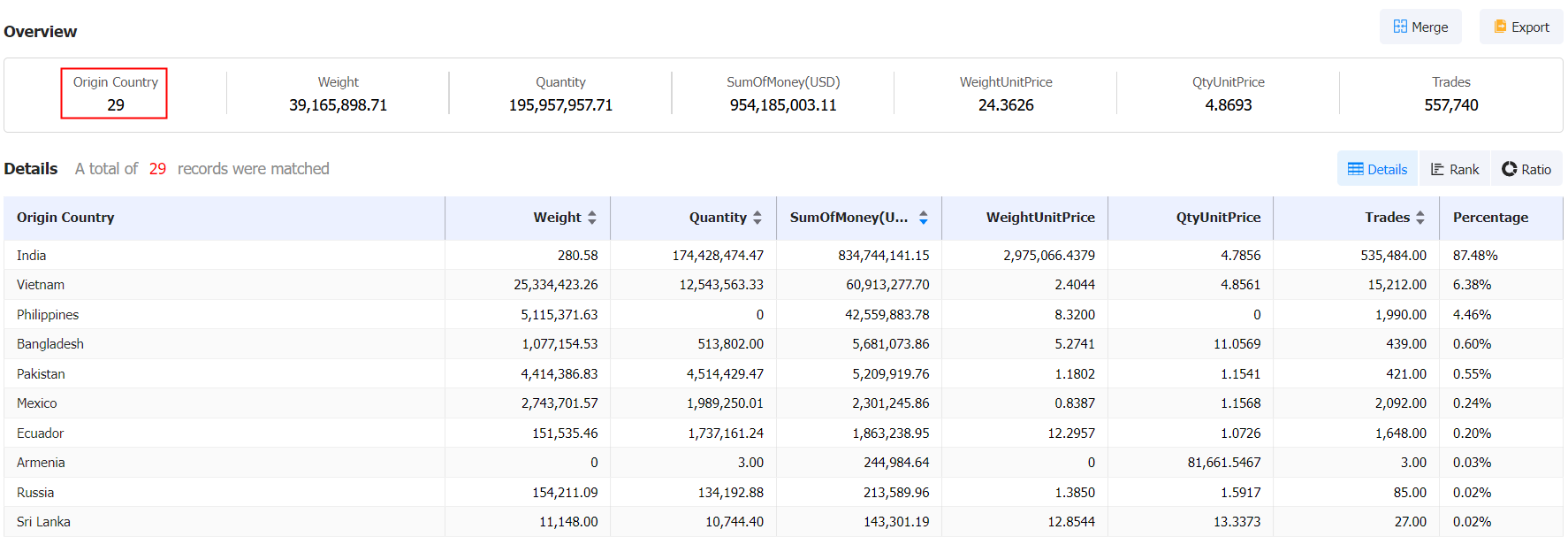This screenshot has height=537, width=1568.
Task: Switch to the Details view tab
Action: point(1377,169)
